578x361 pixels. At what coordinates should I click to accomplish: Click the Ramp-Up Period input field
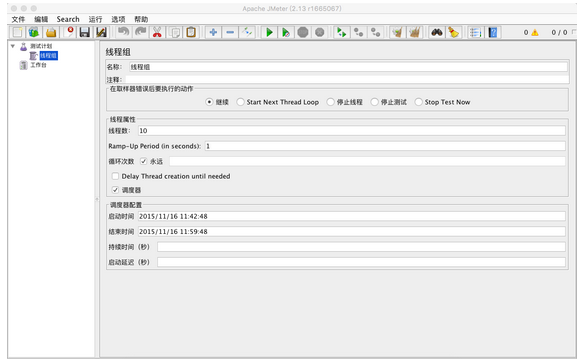coord(385,146)
